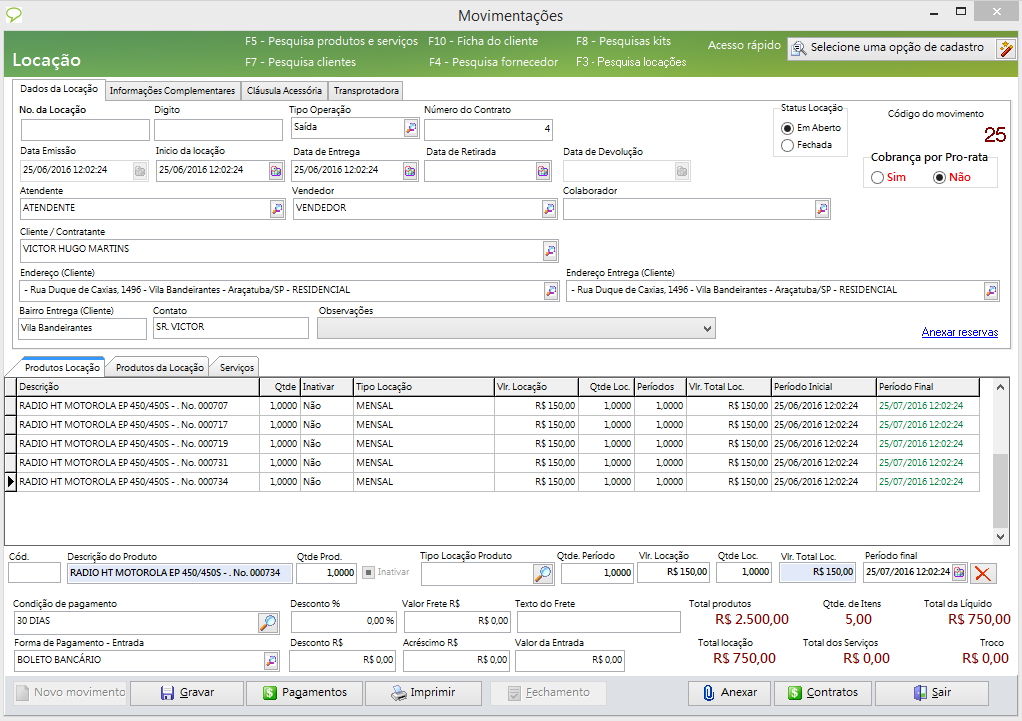Viewport: 1022px width, 721px height.
Task: Click search icon beside Tipo Operação field
Action: point(411,129)
